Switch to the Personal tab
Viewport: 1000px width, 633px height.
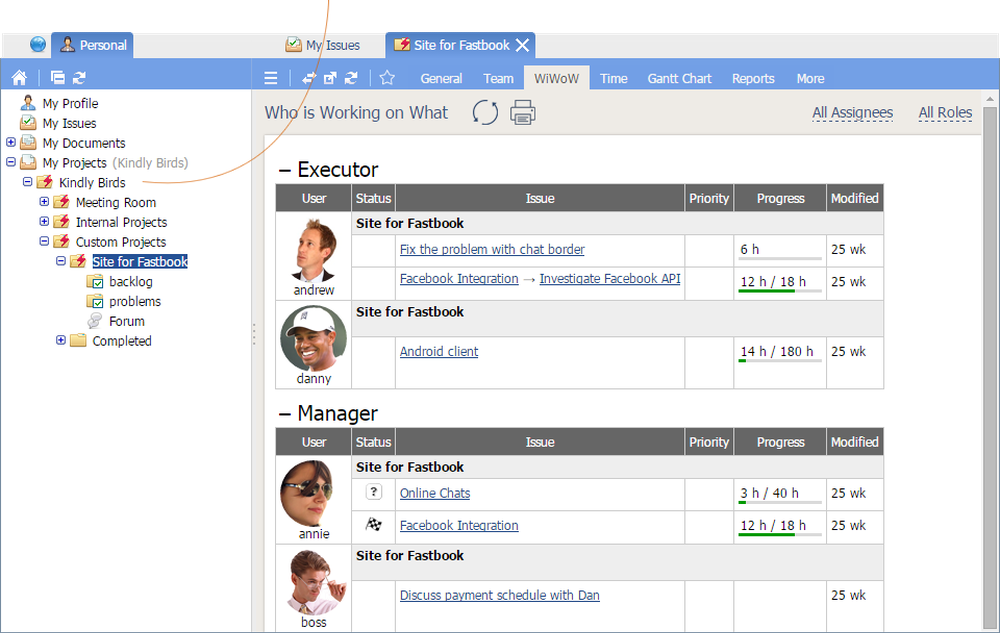(x=92, y=45)
